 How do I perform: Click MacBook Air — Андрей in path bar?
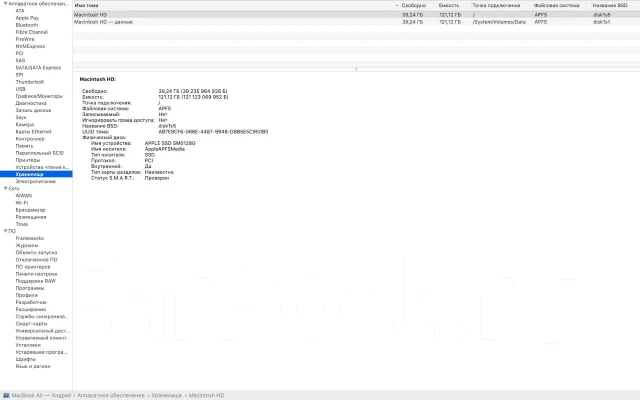pos(41,395)
